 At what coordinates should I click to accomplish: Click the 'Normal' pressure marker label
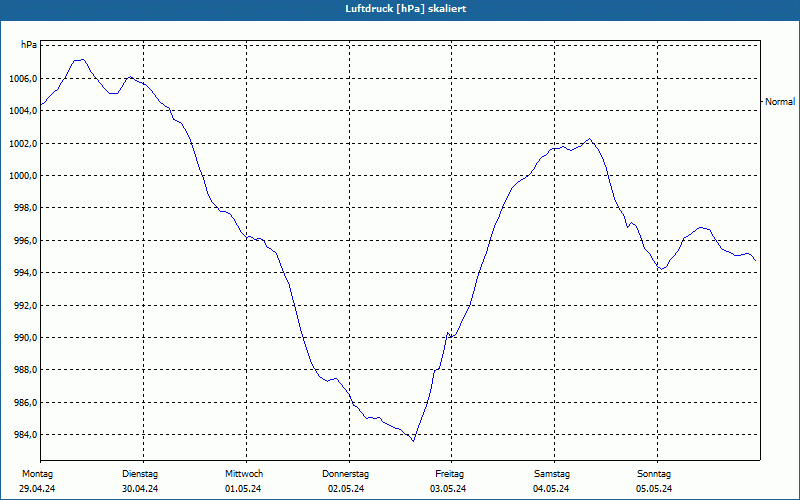coord(780,102)
